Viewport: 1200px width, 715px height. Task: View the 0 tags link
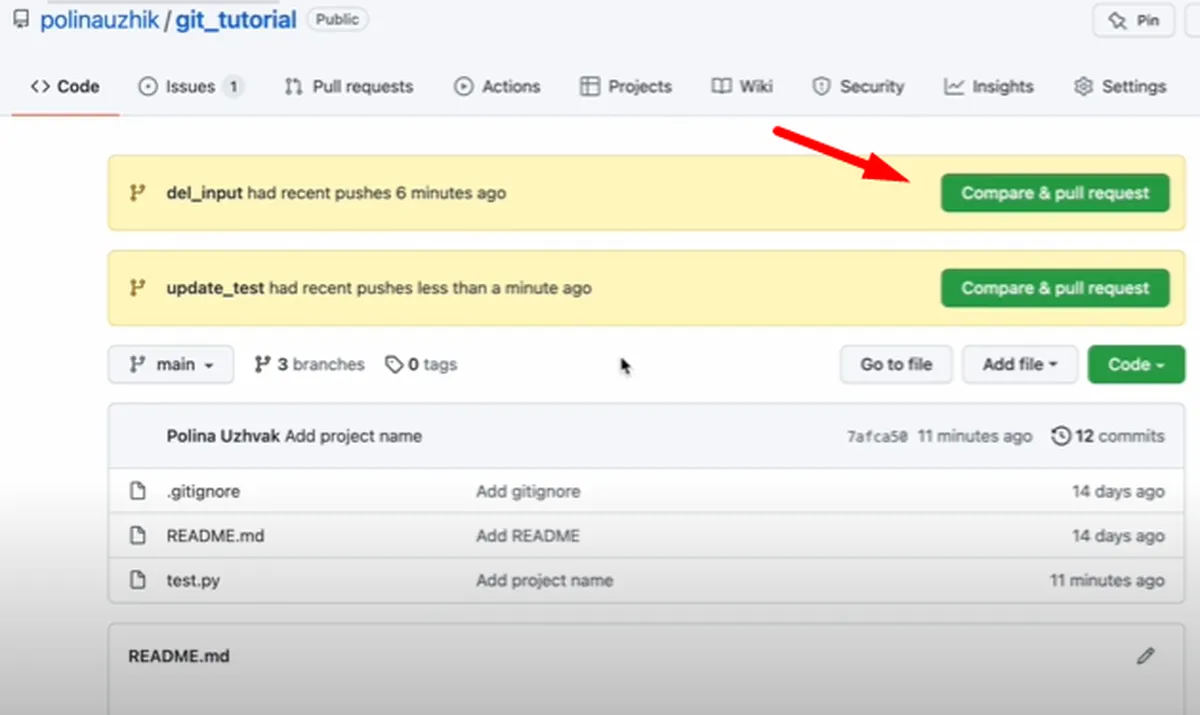point(421,365)
